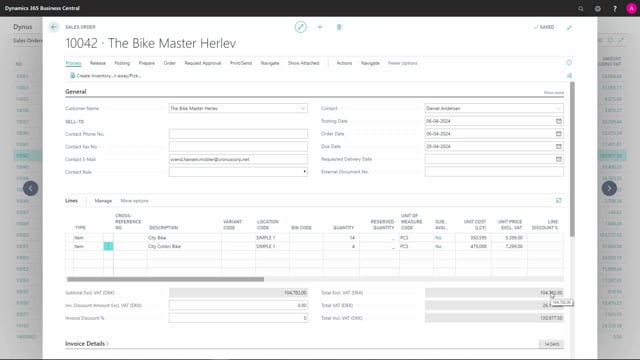The image size is (640, 360).
Task: Click quantity 14 cell
Action: pos(341,238)
